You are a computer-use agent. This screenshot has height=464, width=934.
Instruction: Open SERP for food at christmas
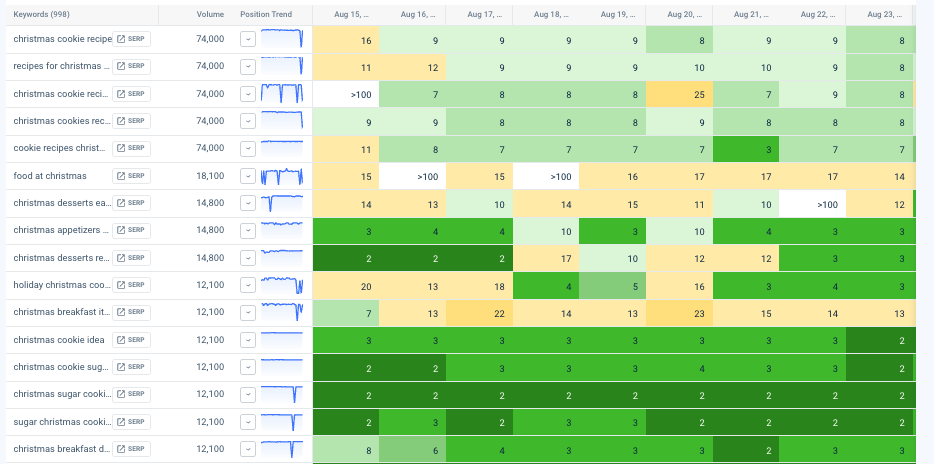[x=131, y=176]
